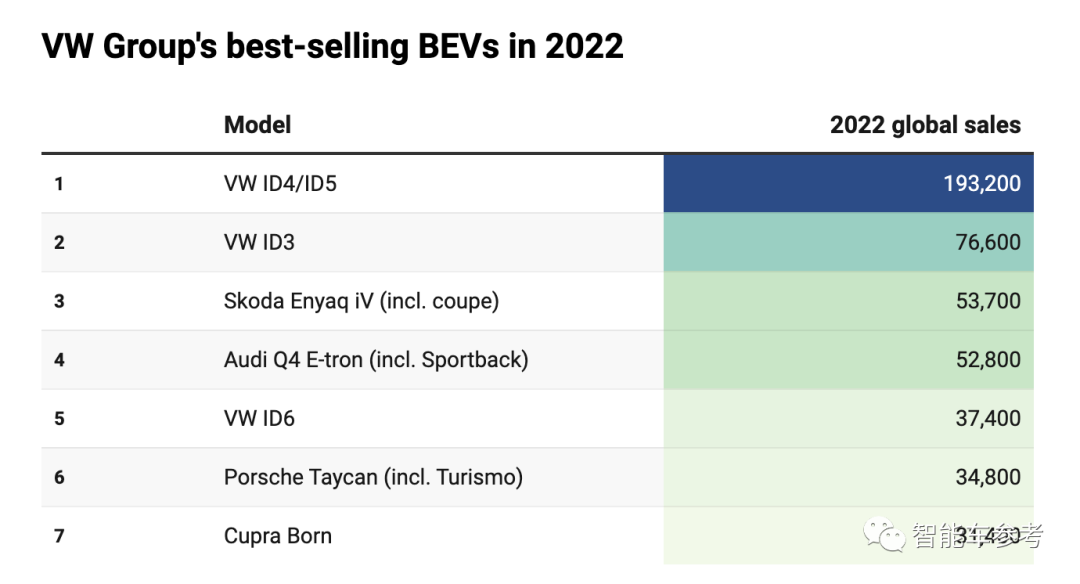The image size is (1080, 584).
Task: Click the 34,800 sales value
Action: [988, 478]
